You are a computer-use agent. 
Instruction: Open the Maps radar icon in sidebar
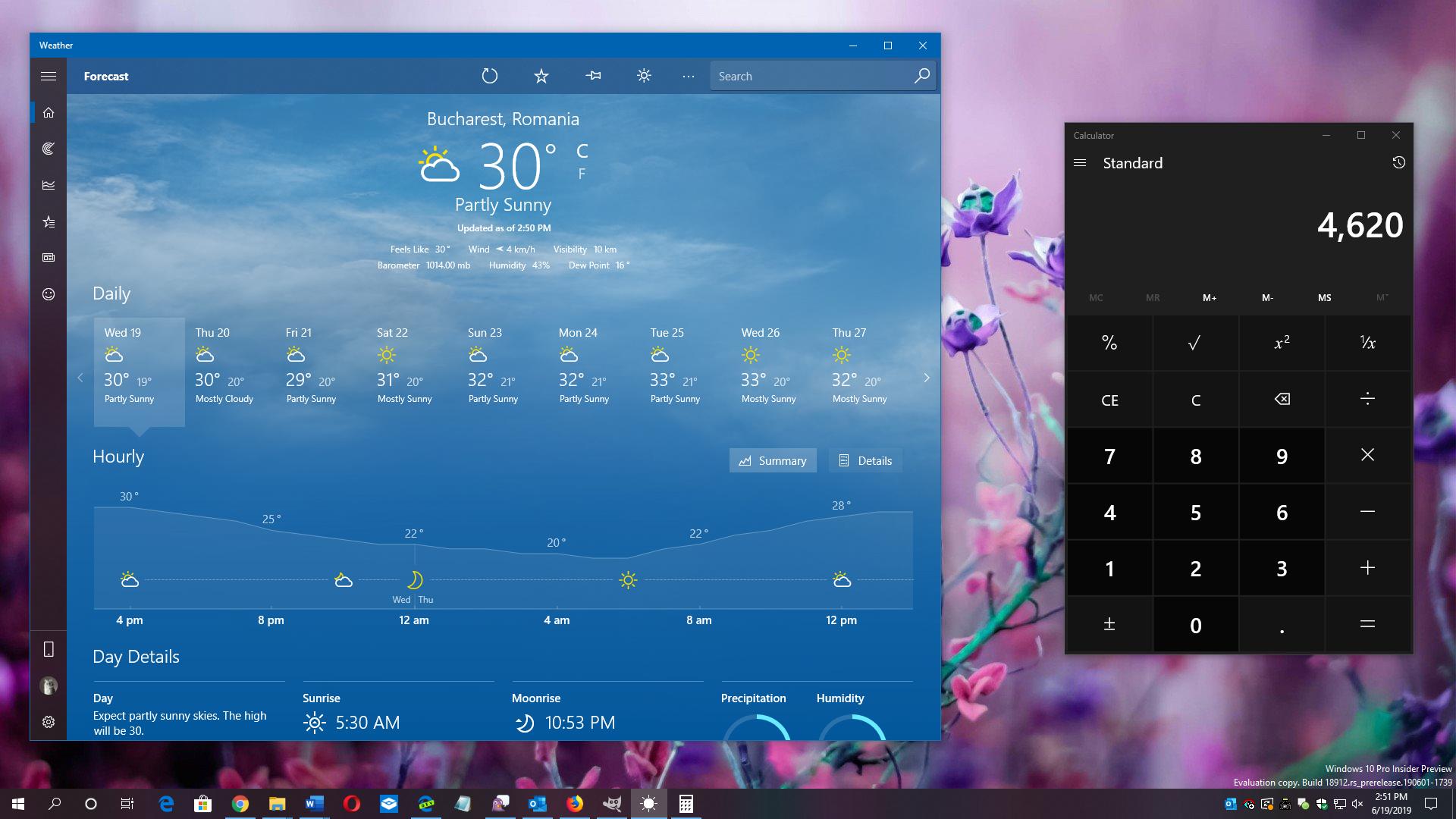coord(49,149)
